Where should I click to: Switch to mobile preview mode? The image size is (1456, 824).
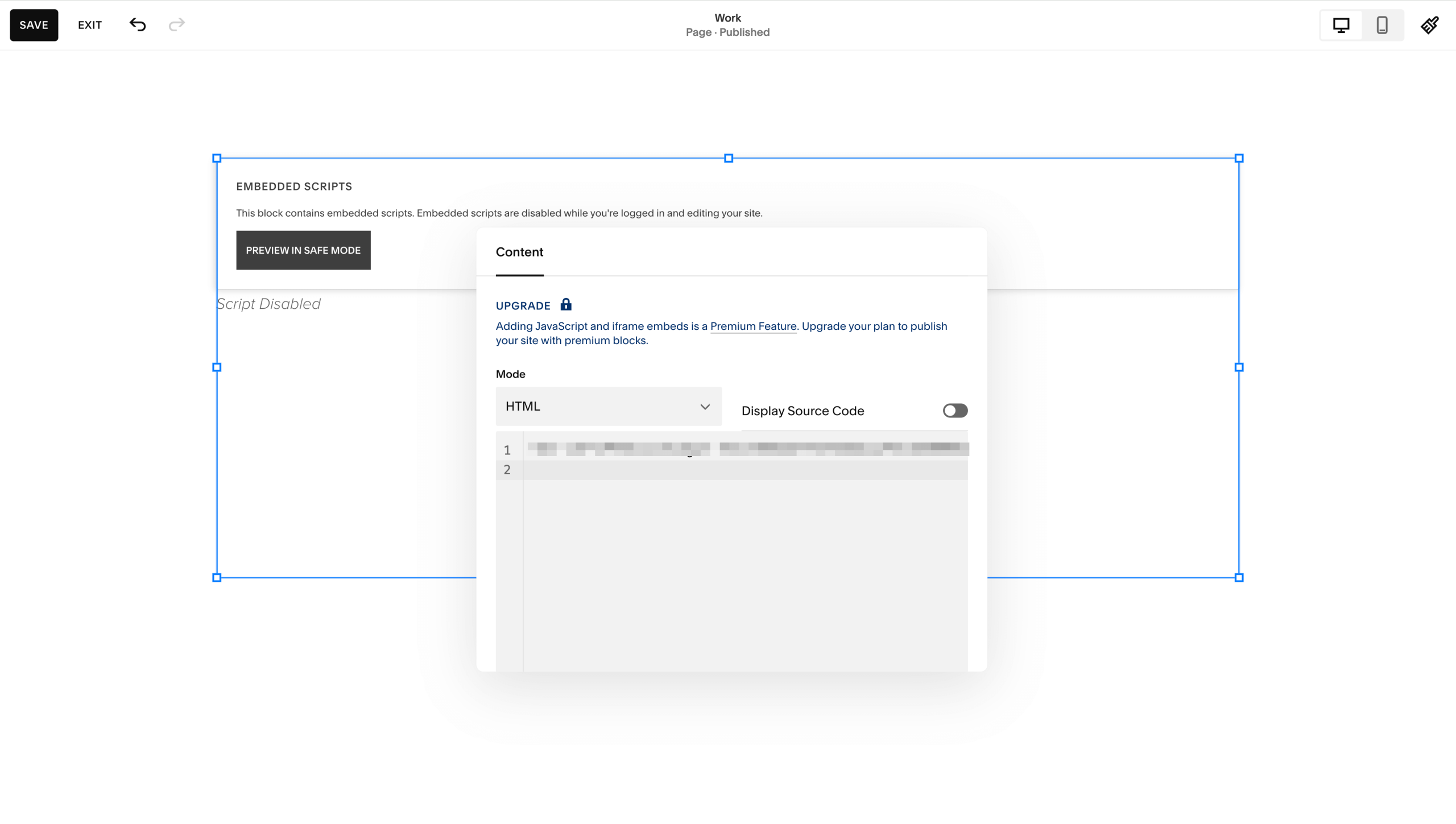[x=1382, y=24]
